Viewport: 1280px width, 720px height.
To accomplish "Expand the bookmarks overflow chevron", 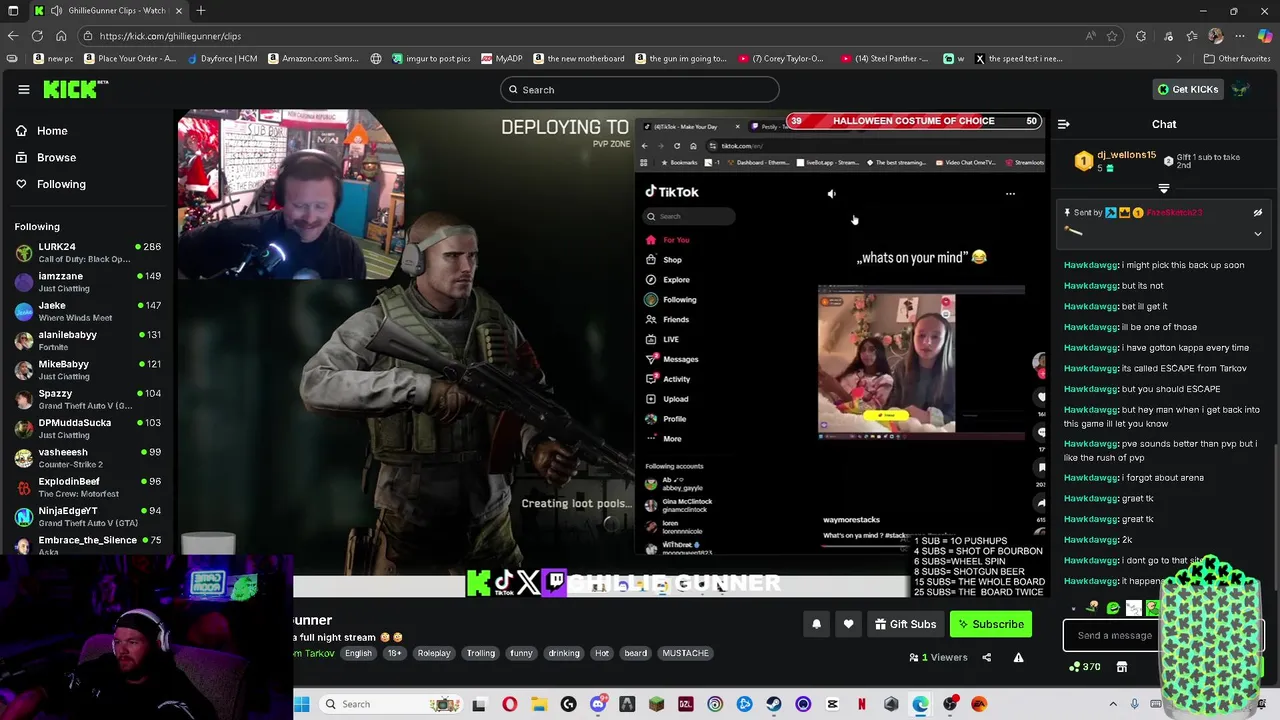I will coord(1179,58).
